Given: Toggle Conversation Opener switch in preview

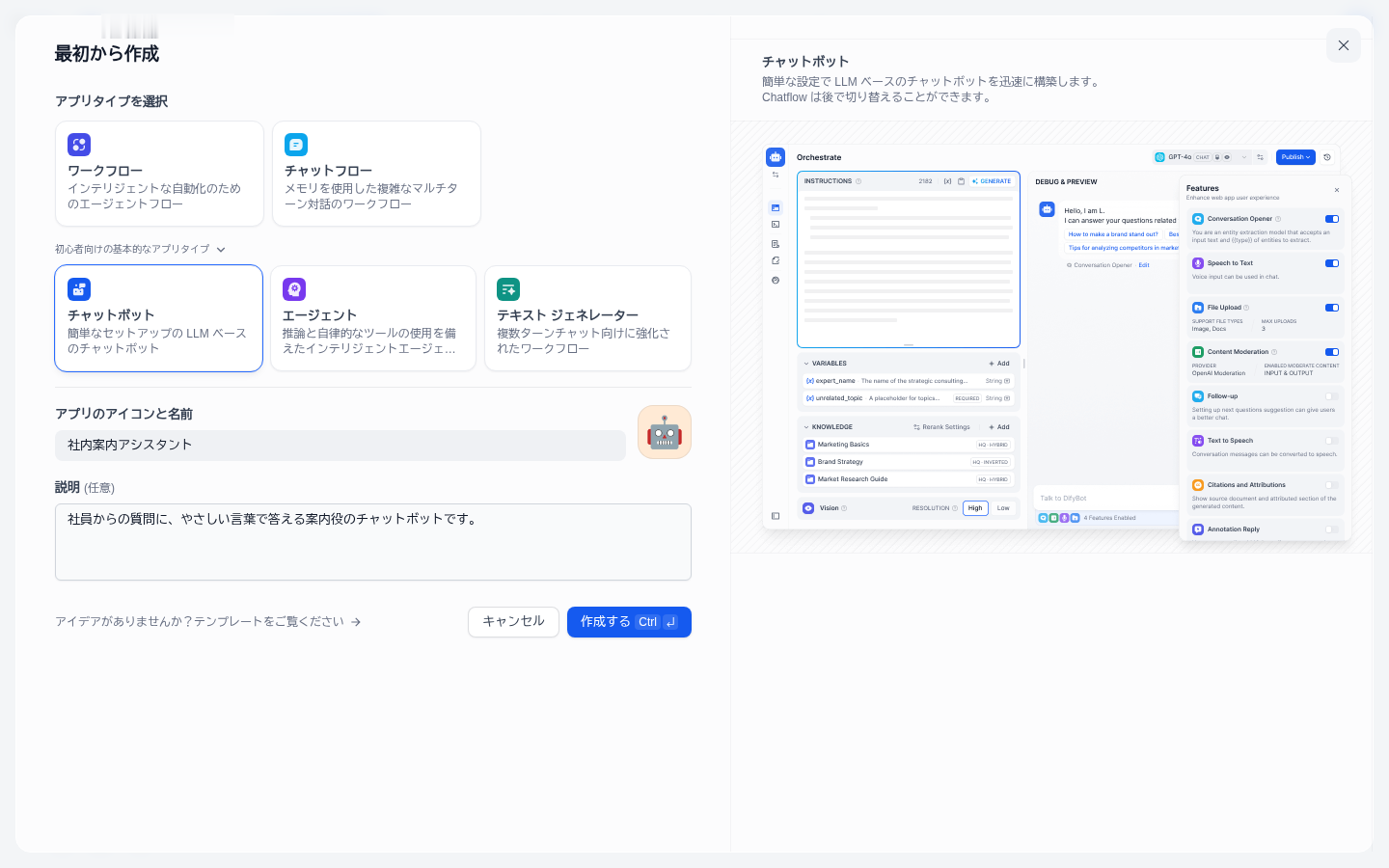Looking at the screenshot, I should [1332, 219].
